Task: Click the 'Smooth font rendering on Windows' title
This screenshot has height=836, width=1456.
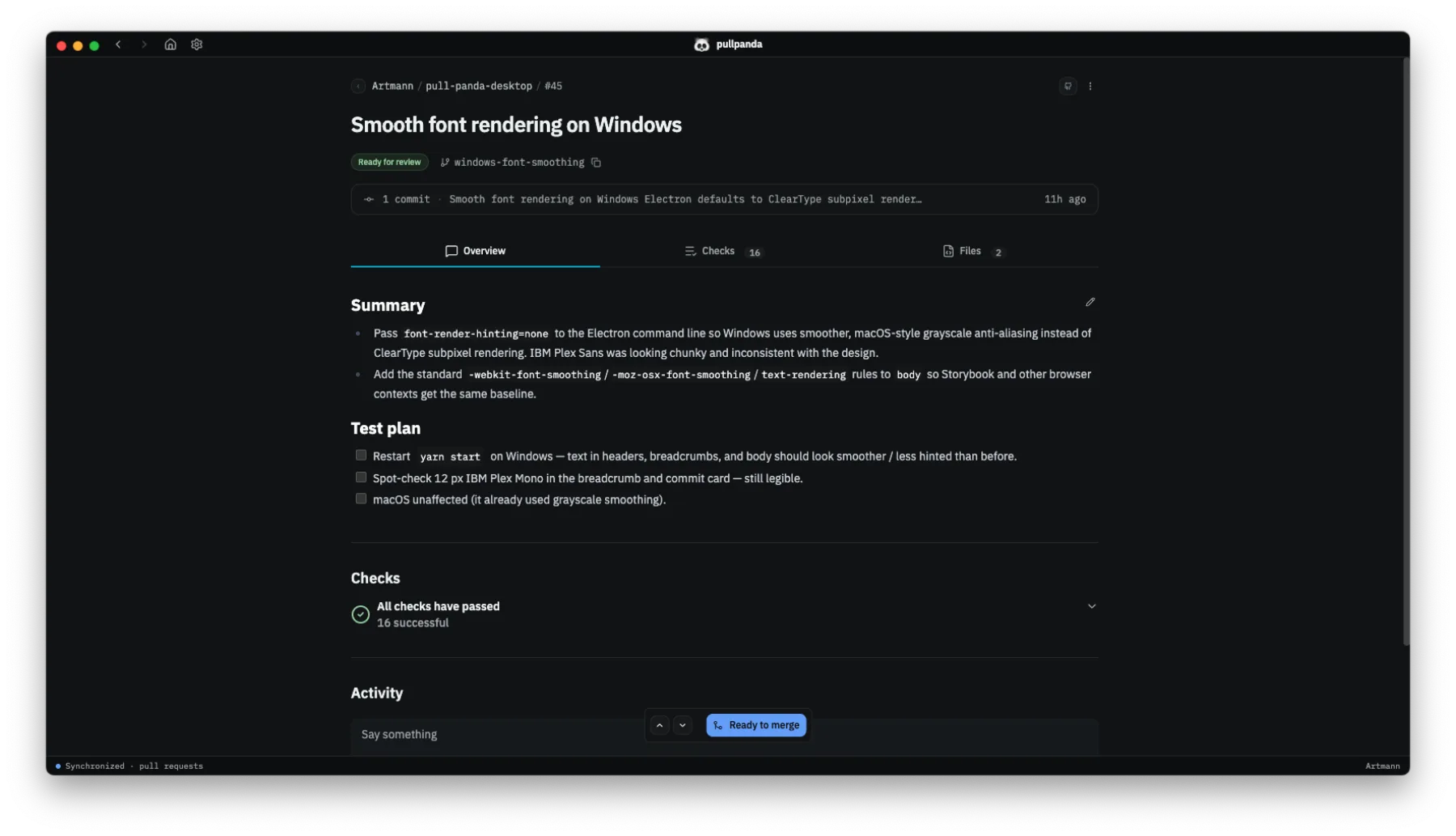Action: (x=516, y=125)
